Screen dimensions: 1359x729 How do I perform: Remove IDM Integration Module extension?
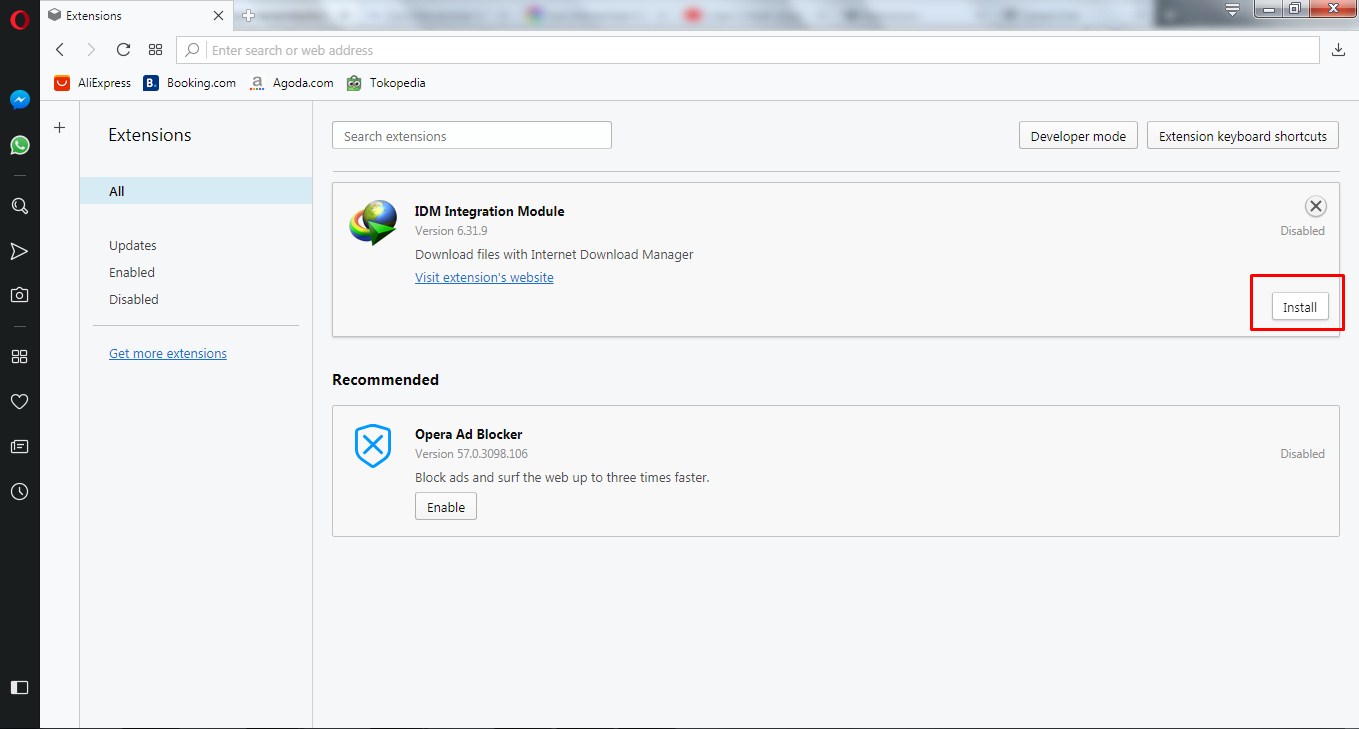1316,206
